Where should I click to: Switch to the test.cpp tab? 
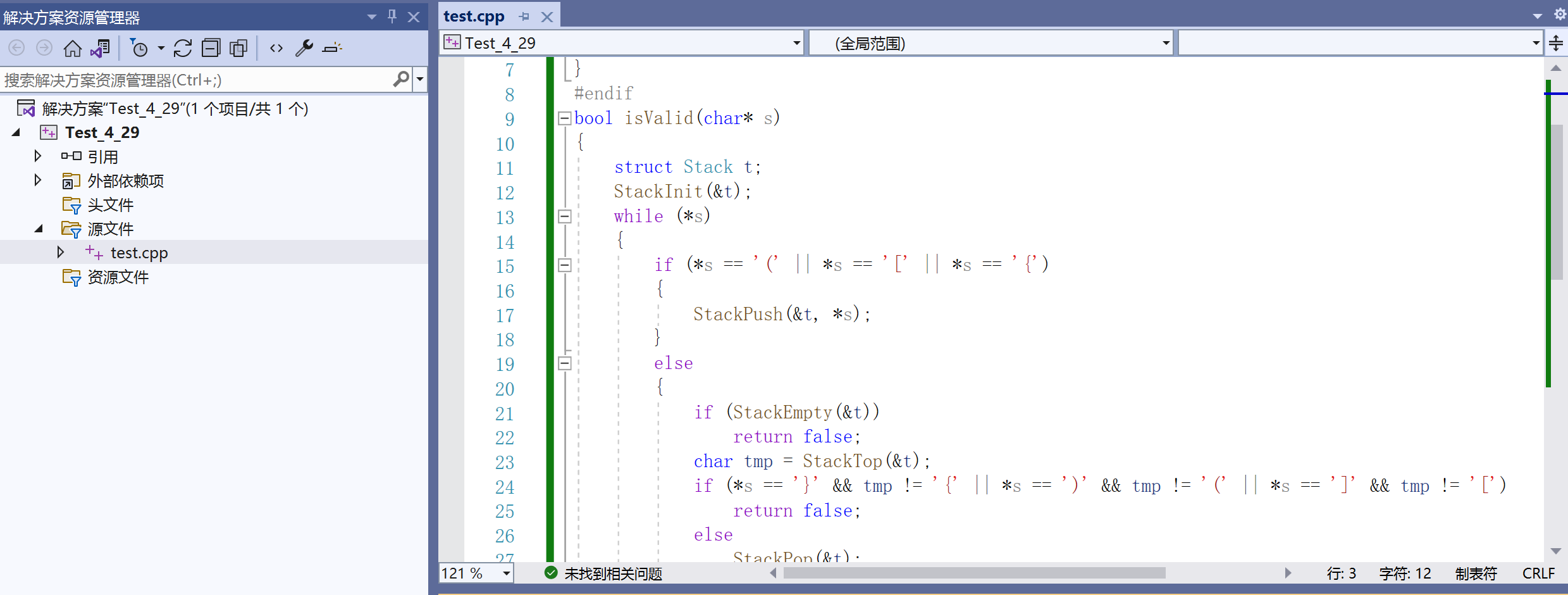(x=474, y=16)
